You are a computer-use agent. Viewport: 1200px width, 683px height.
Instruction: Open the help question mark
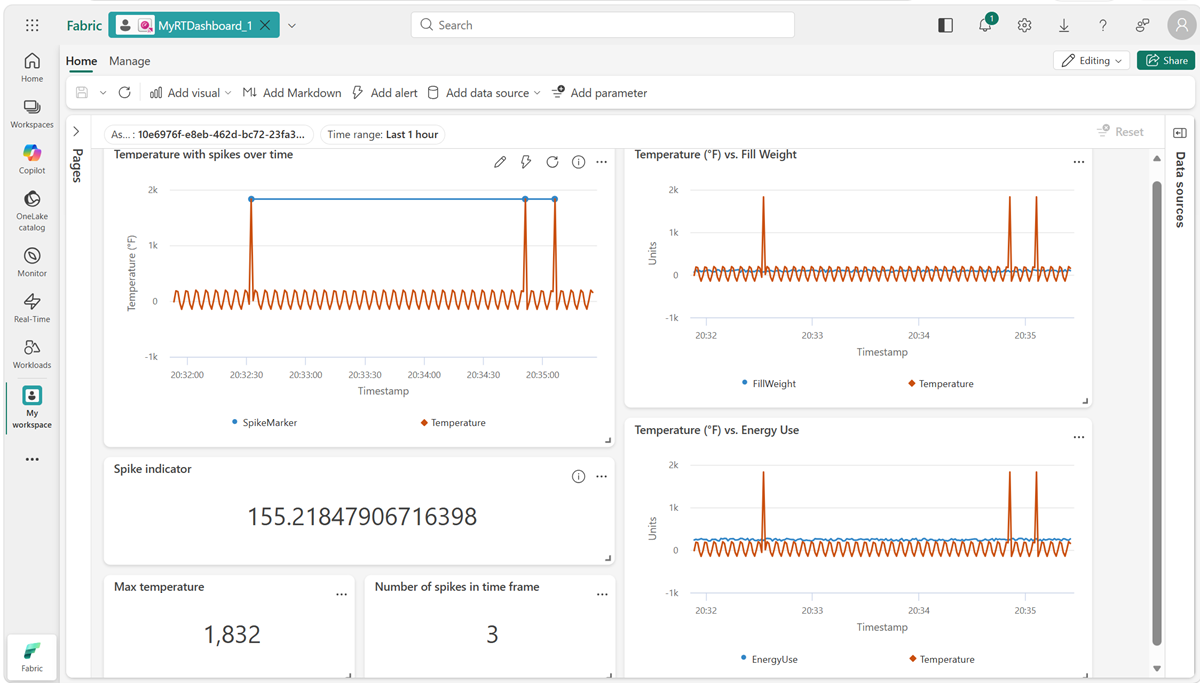[1103, 26]
